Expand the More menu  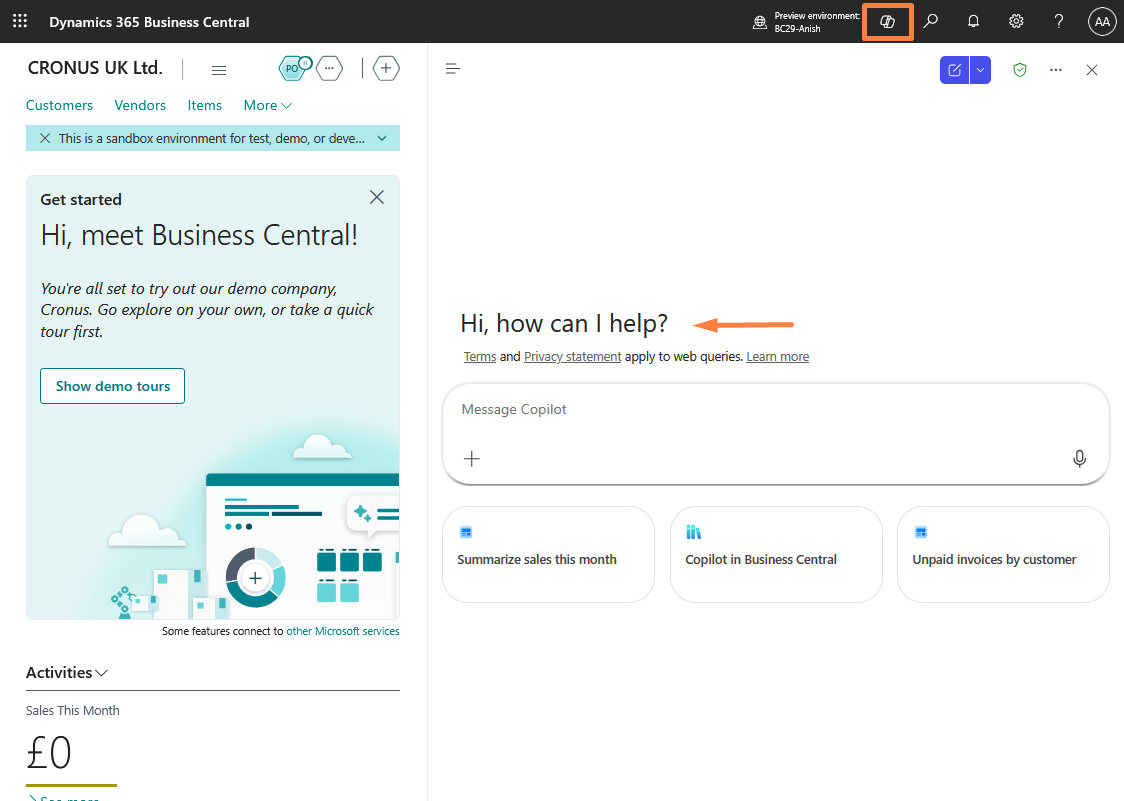click(x=267, y=105)
